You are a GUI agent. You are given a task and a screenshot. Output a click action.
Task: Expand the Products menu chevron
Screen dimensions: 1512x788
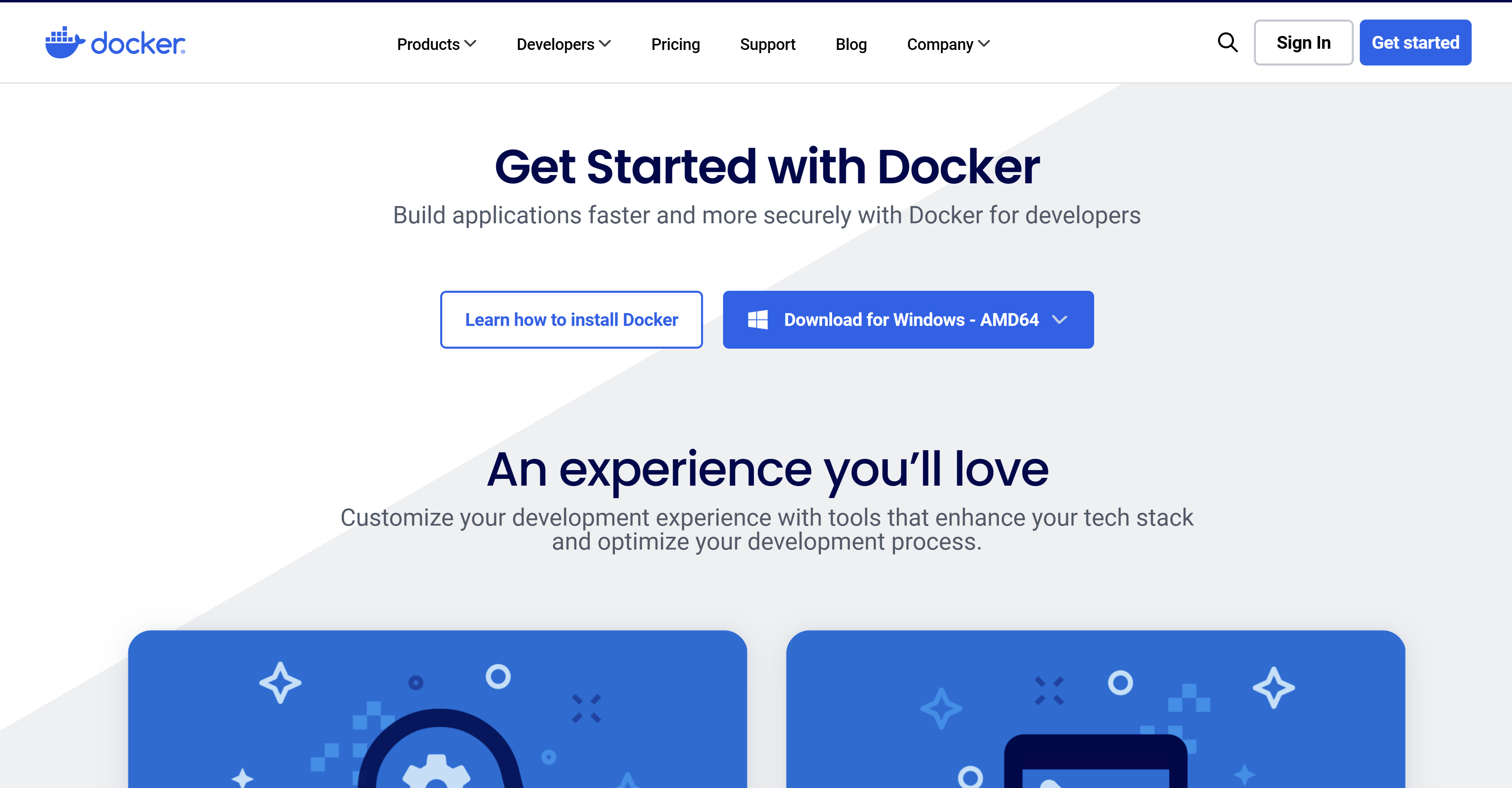click(470, 44)
